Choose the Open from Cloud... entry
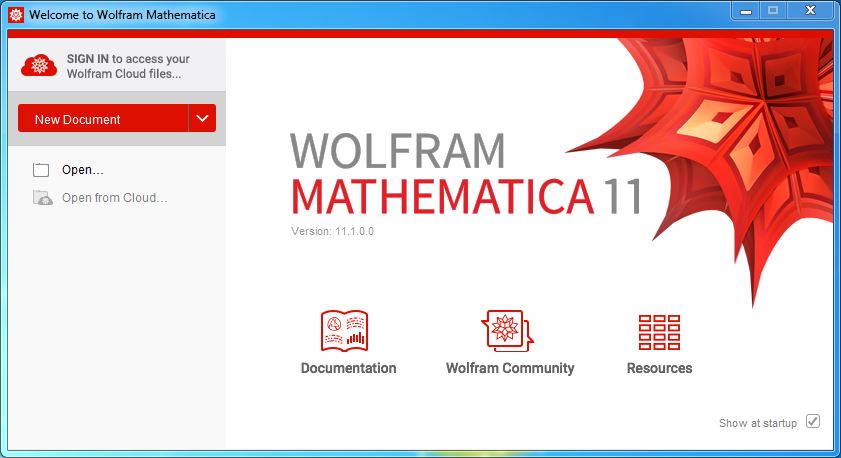The image size is (841, 458). pyautogui.click(x=114, y=198)
